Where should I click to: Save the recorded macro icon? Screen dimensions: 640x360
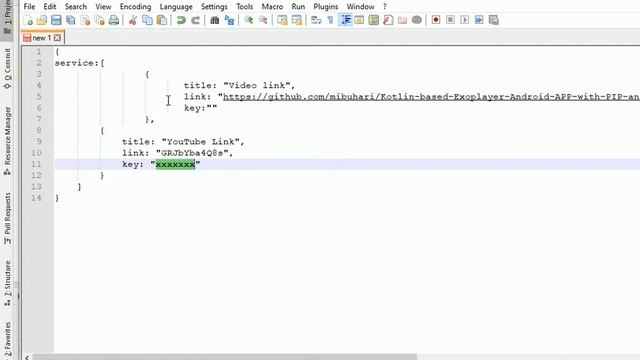(x=493, y=20)
